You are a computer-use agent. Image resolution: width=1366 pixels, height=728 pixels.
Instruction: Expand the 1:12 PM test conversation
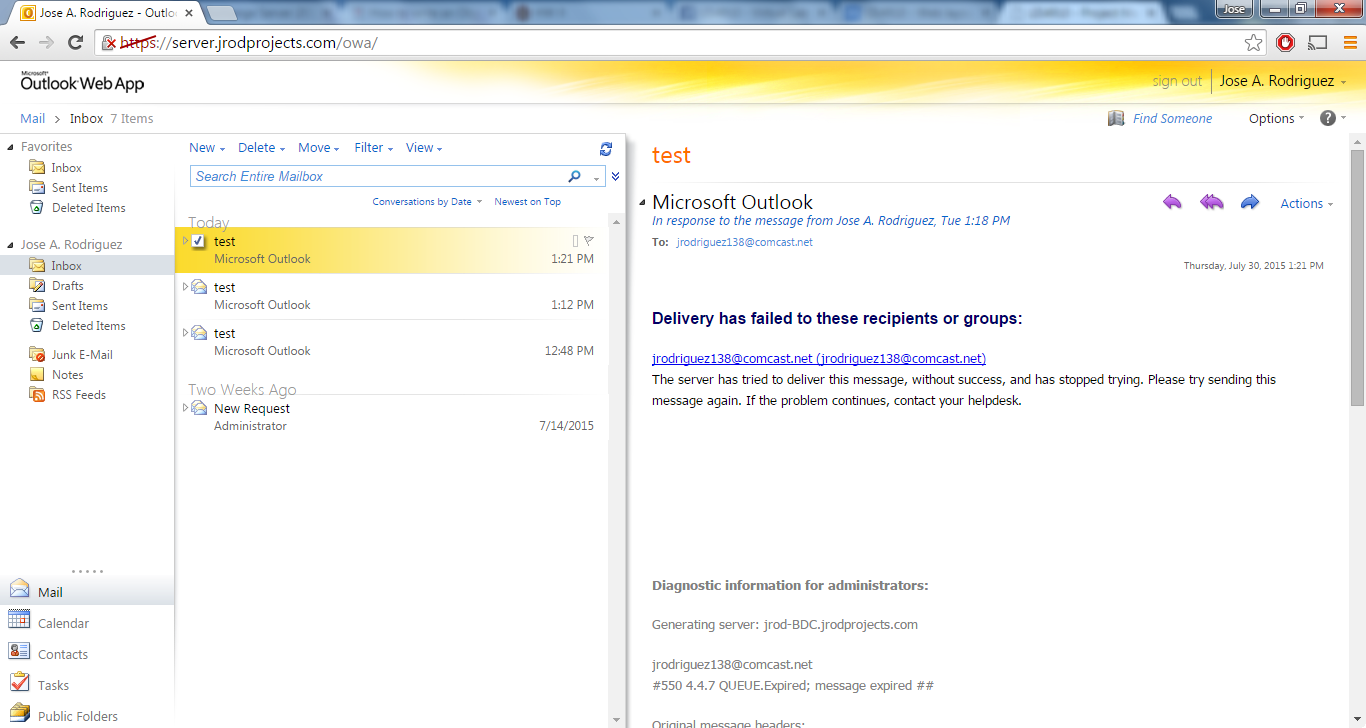click(x=186, y=287)
